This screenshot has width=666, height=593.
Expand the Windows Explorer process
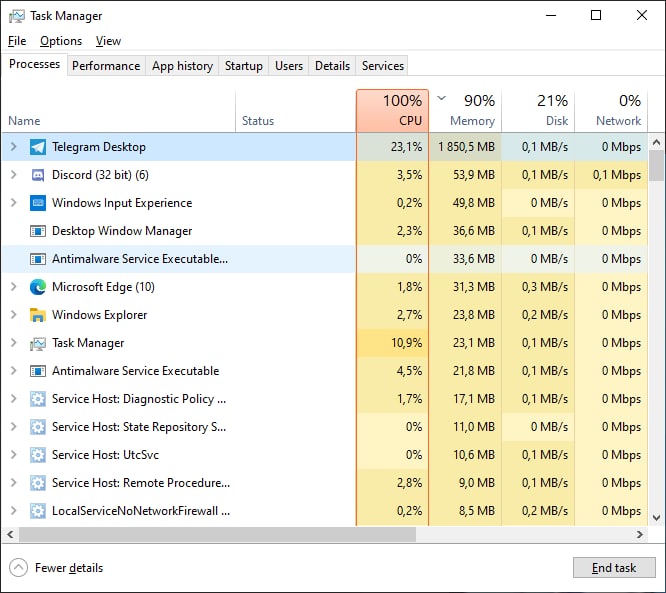tap(14, 315)
